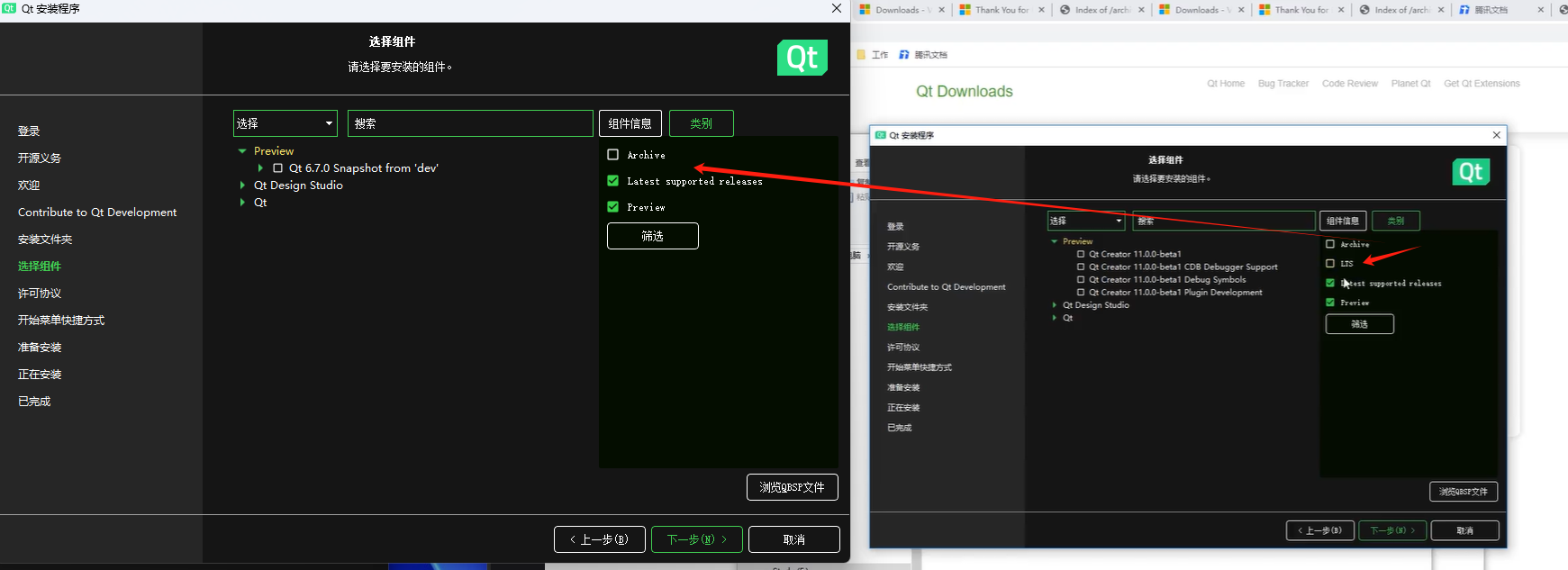The width and height of the screenshot is (1568, 570).
Task: Click 取消 to cancel the front installer
Action: coord(794,539)
